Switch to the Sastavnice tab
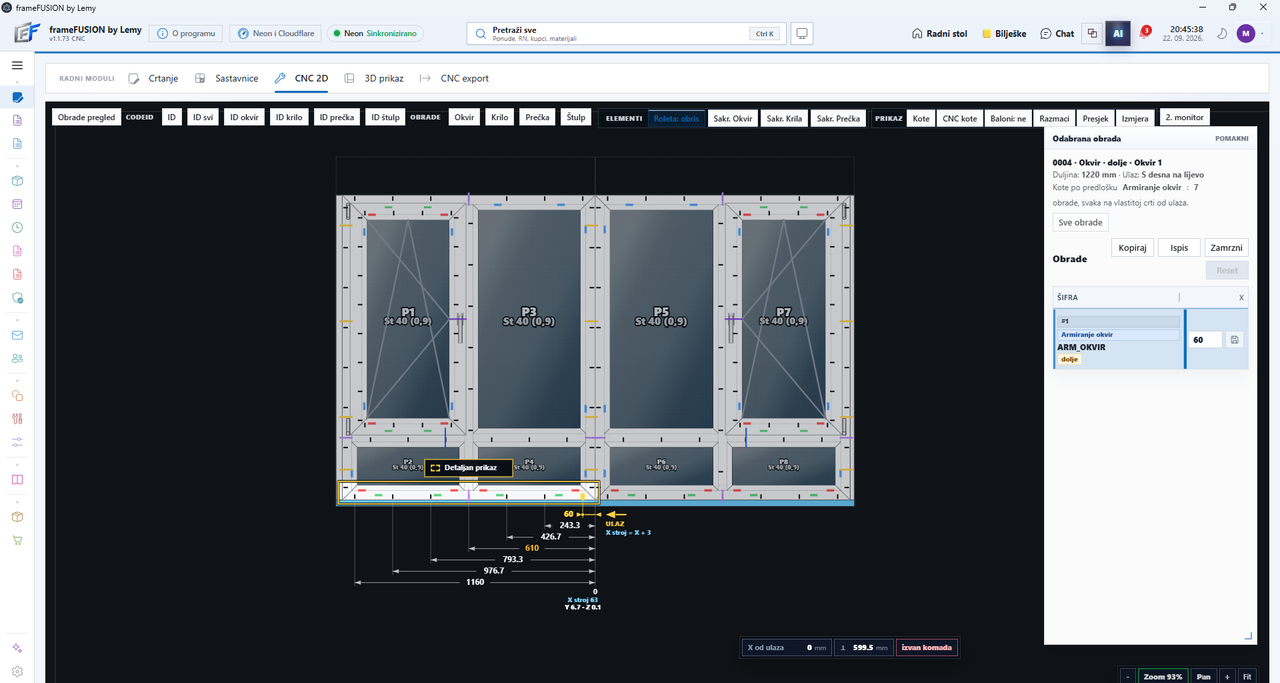The height and width of the screenshot is (683, 1280). point(227,78)
